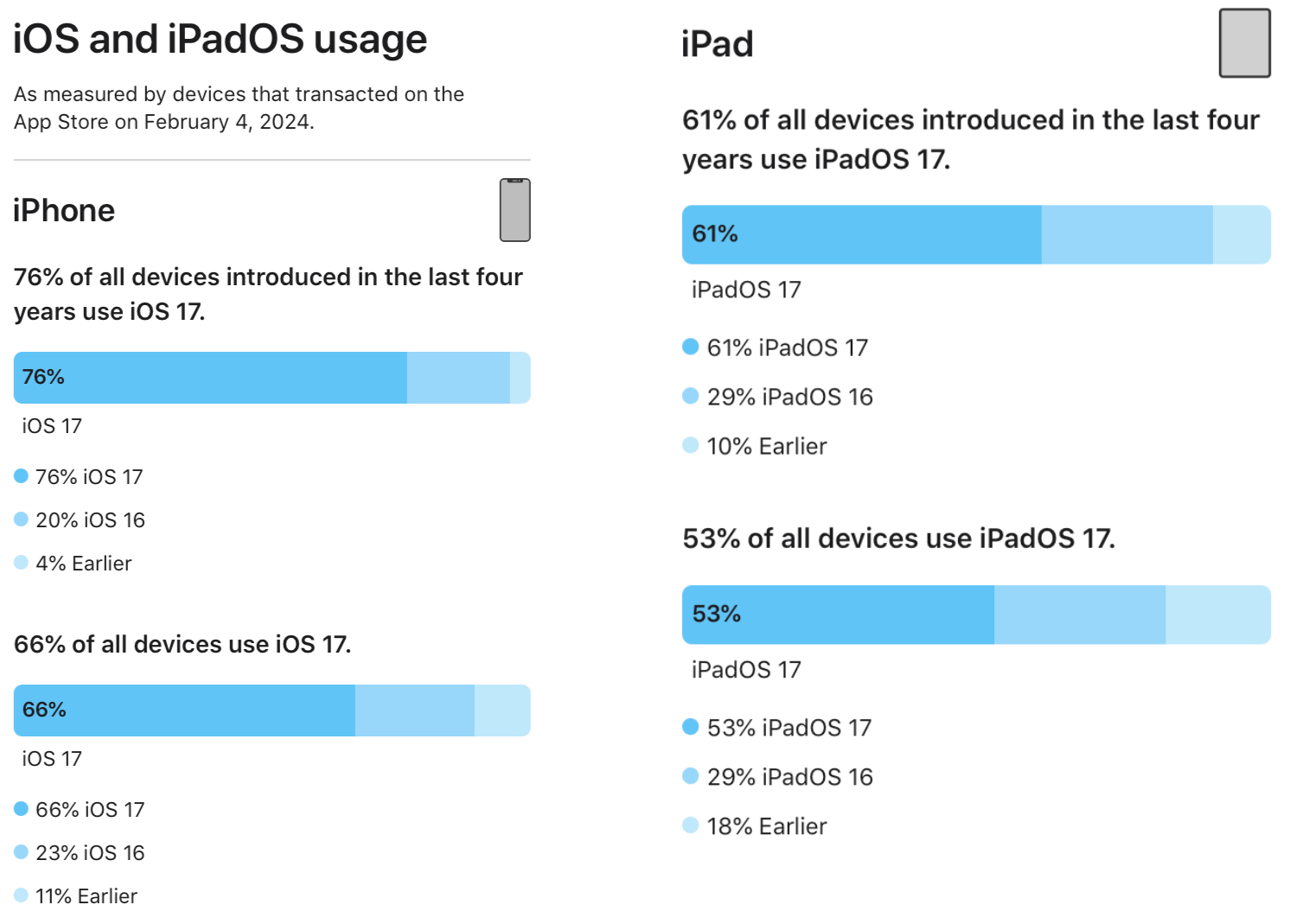
Task: Click the 4% Earlier legend dot
Action: pos(22,563)
